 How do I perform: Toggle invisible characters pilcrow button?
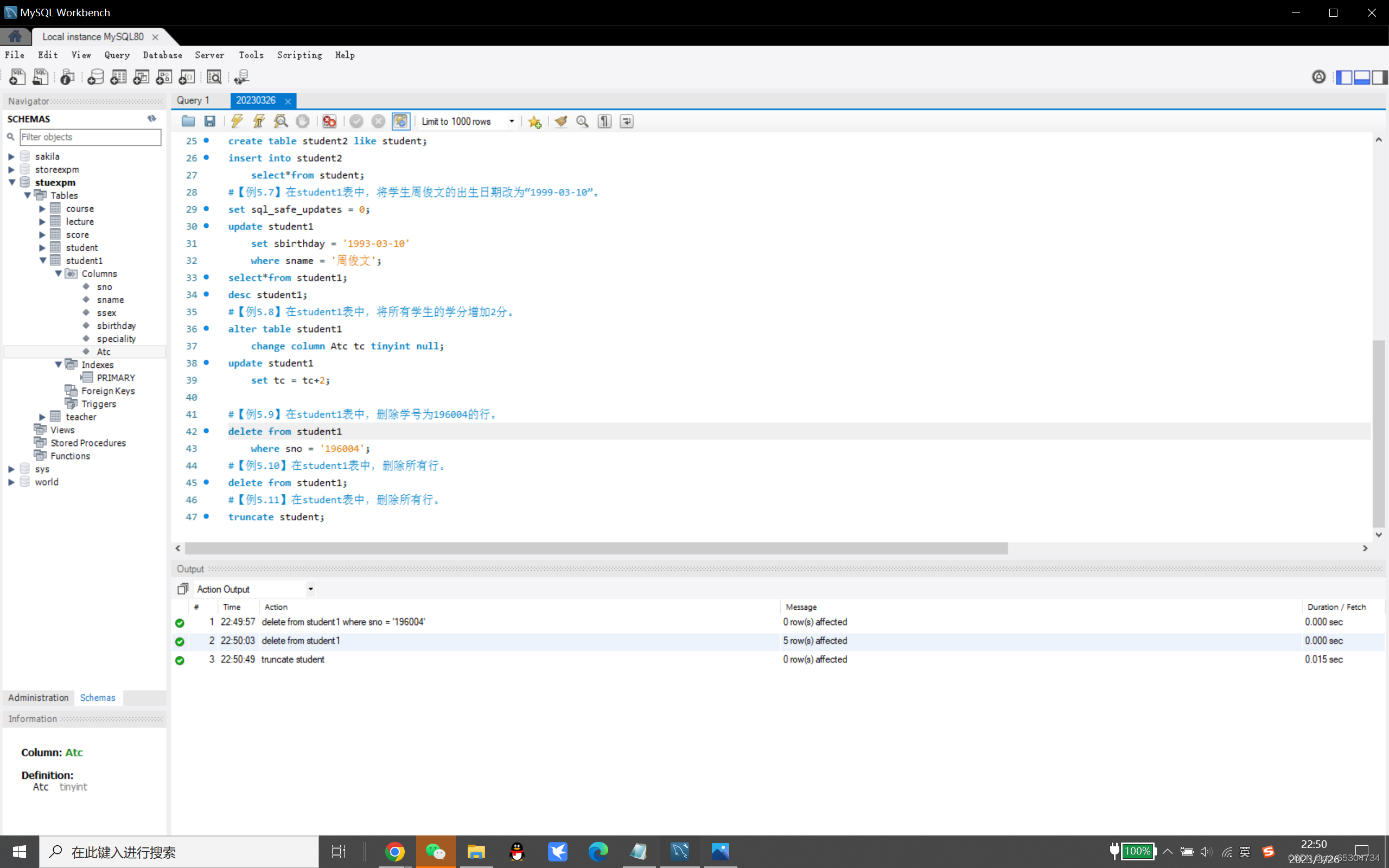coord(604,121)
